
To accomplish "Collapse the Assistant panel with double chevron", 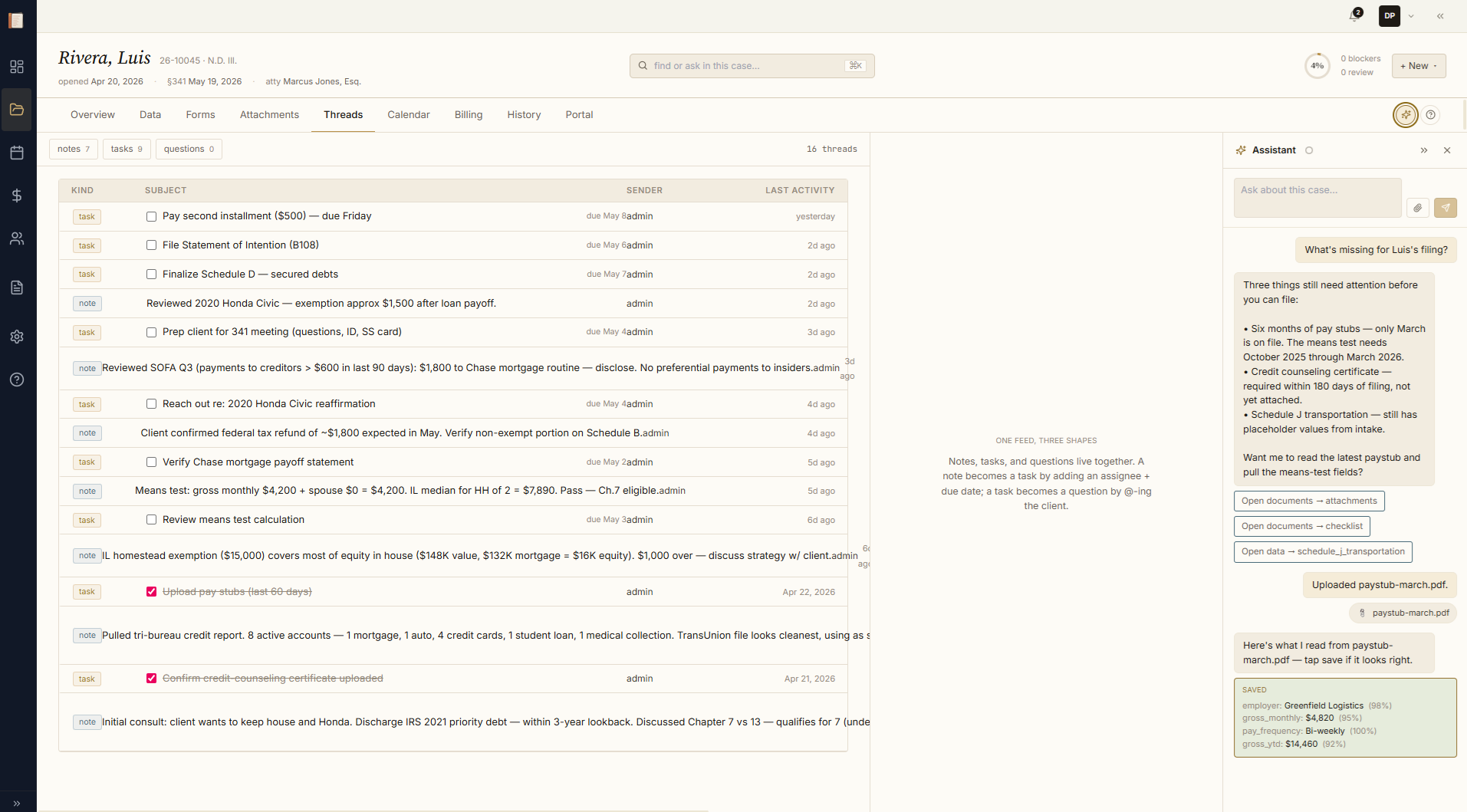I will coord(1424,150).
